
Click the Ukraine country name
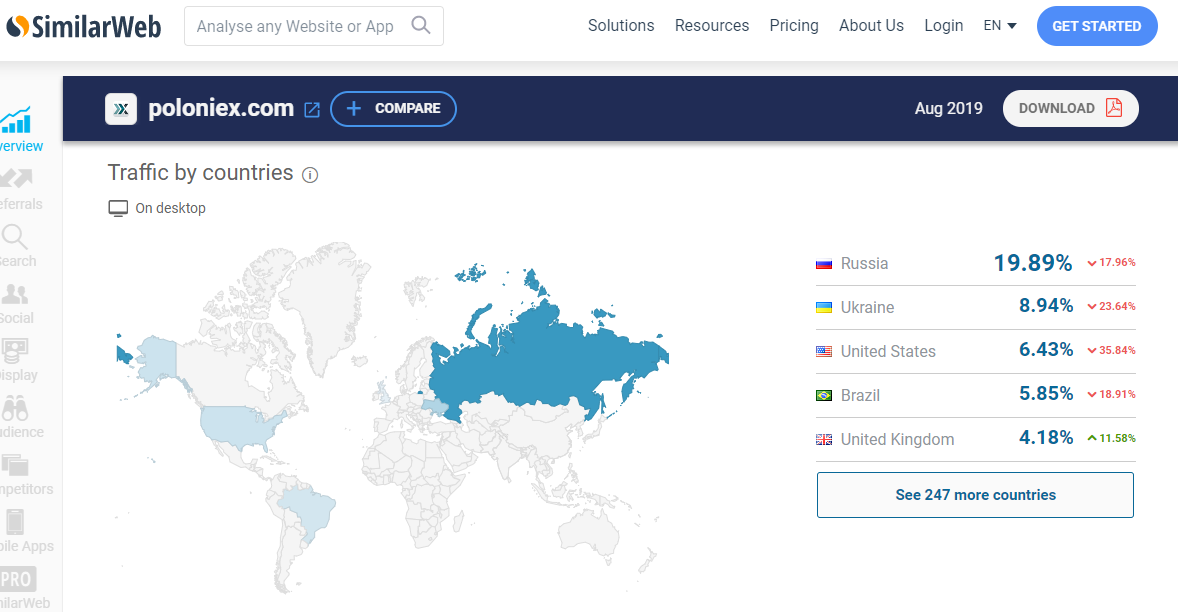(867, 307)
